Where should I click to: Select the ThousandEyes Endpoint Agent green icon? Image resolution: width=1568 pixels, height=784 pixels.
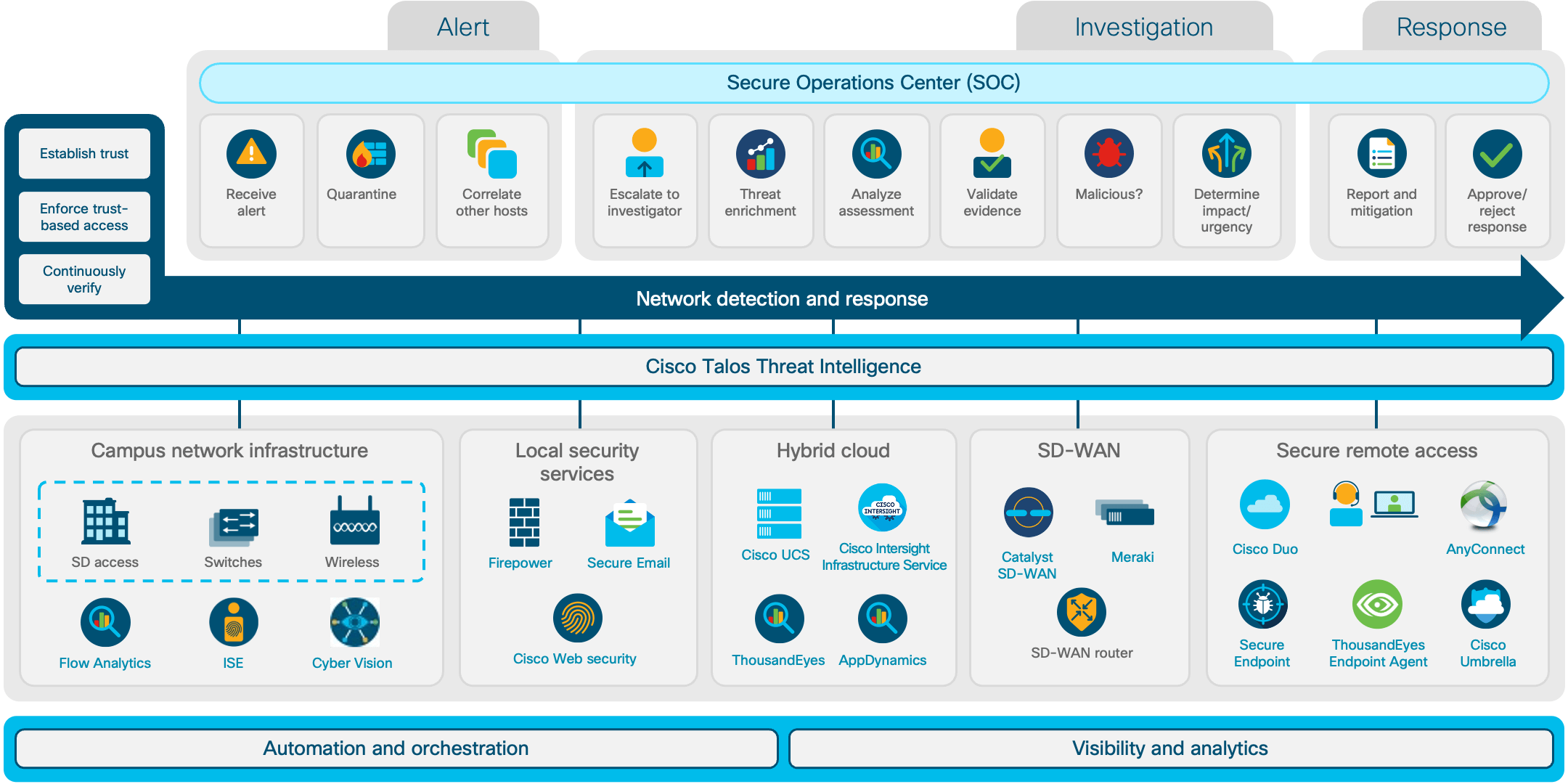1377,604
